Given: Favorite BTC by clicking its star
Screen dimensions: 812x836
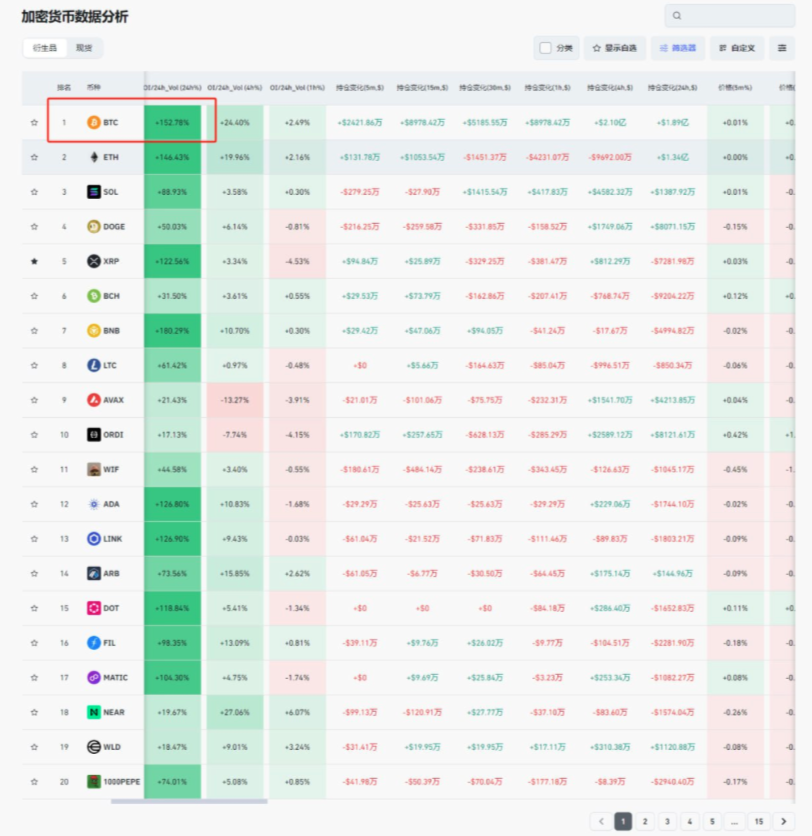Looking at the screenshot, I should click(34, 123).
